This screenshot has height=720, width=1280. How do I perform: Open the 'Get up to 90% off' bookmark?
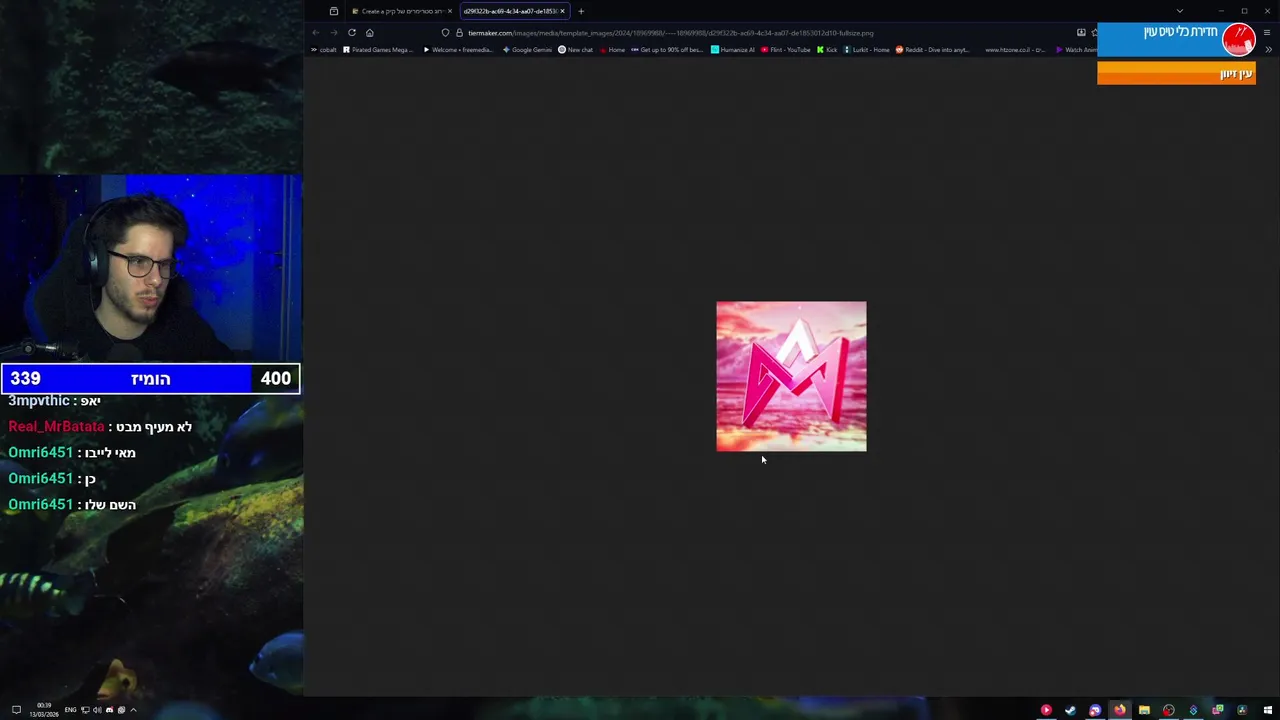click(667, 50)
